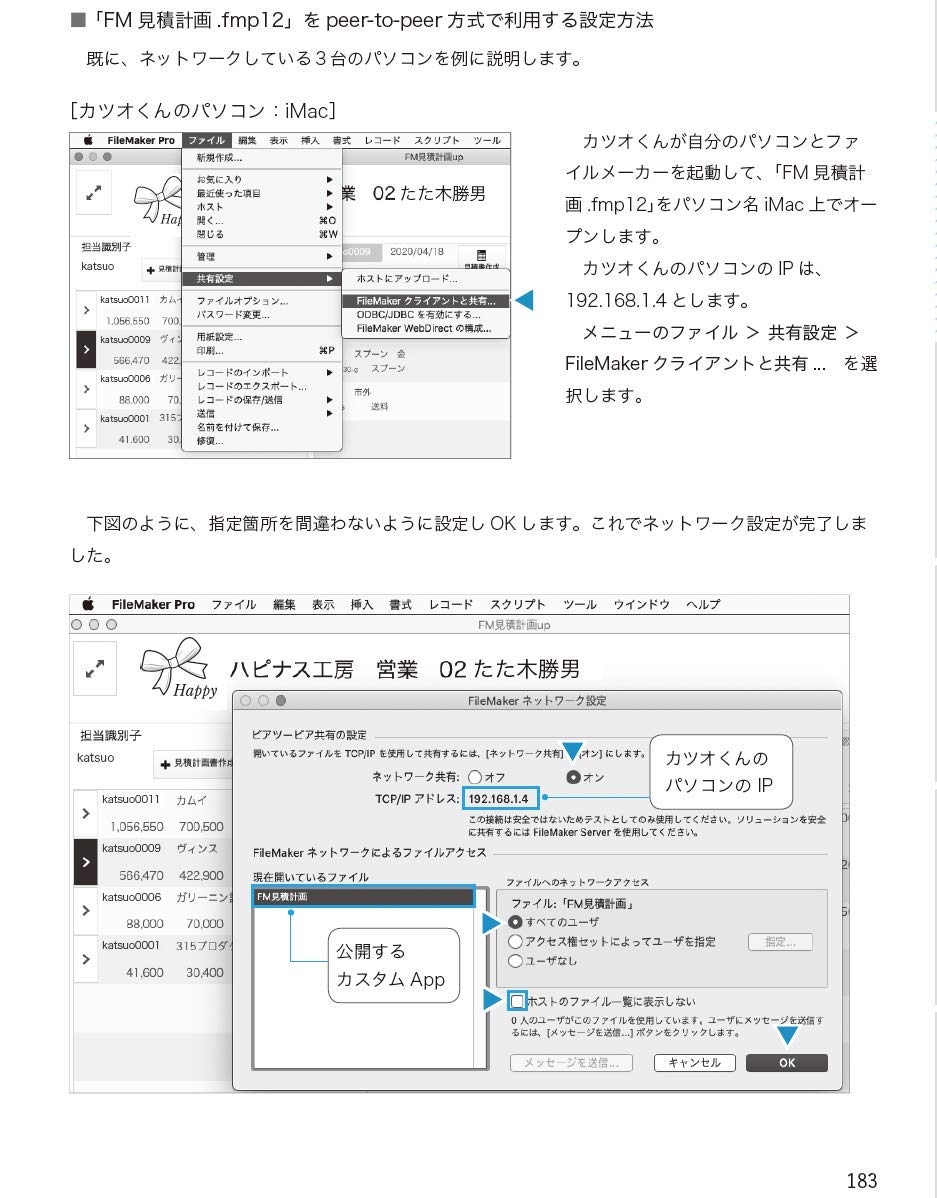Image resolution: width=937 pixels, height=1198 pixels.
Task: Select FileMaker クライアントと共有... submenu item
Action: (426, 301)
